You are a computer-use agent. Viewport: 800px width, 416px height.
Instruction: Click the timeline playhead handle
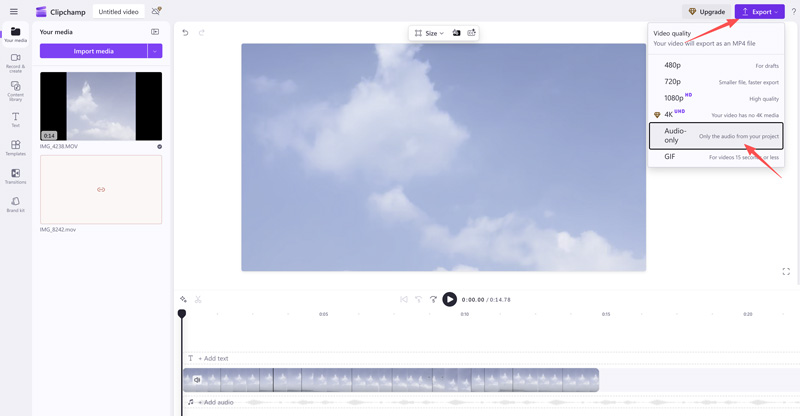(x=182, y=313)
